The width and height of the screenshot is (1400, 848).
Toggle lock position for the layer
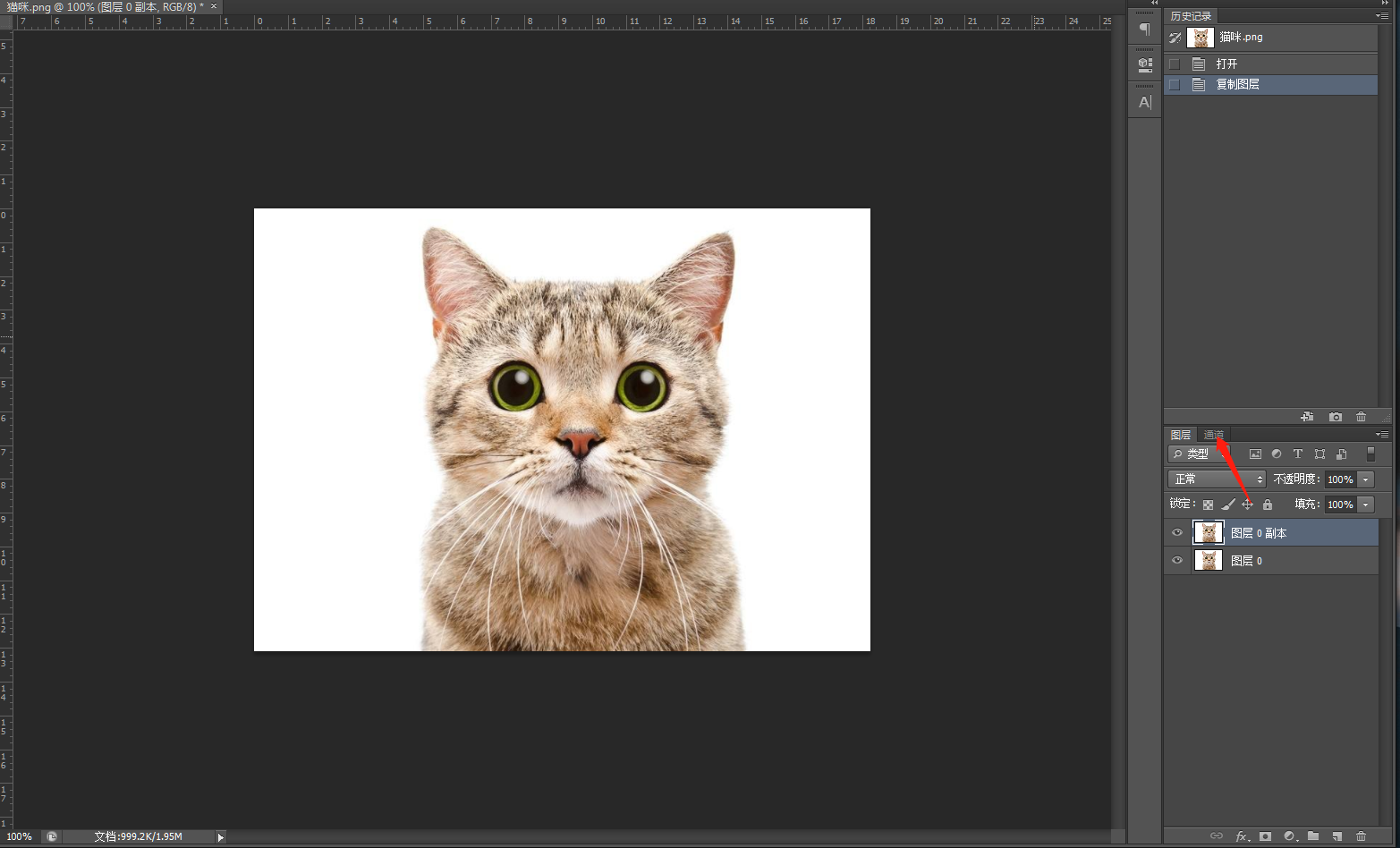[x=1247, y=505]
